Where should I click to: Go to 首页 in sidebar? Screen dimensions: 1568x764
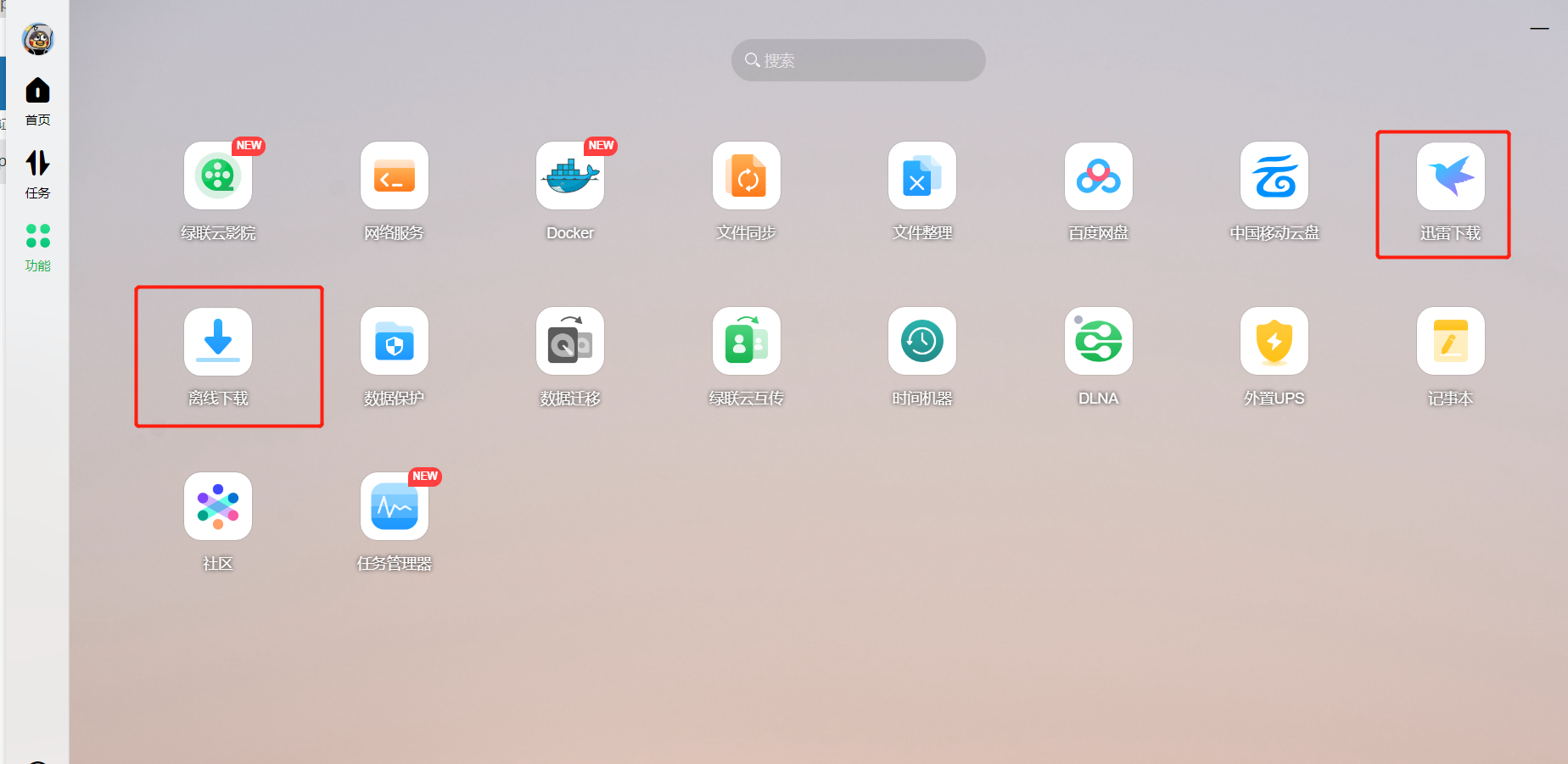37,102
